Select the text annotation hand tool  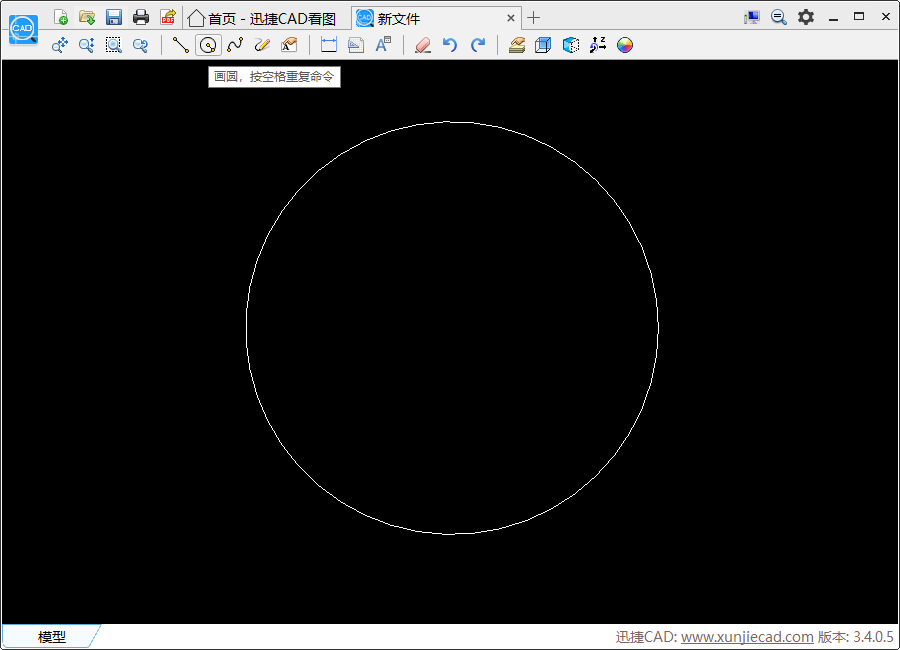(x=289, y=45)
